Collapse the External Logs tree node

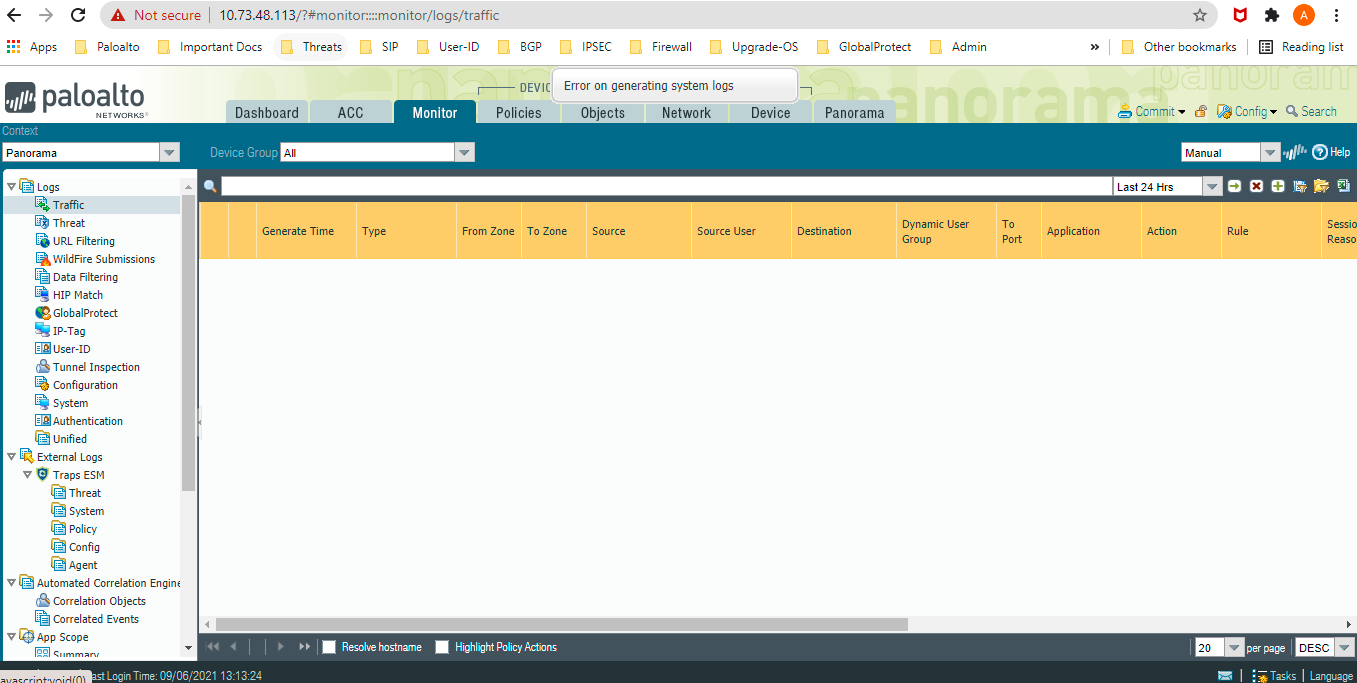coord(11,456)
